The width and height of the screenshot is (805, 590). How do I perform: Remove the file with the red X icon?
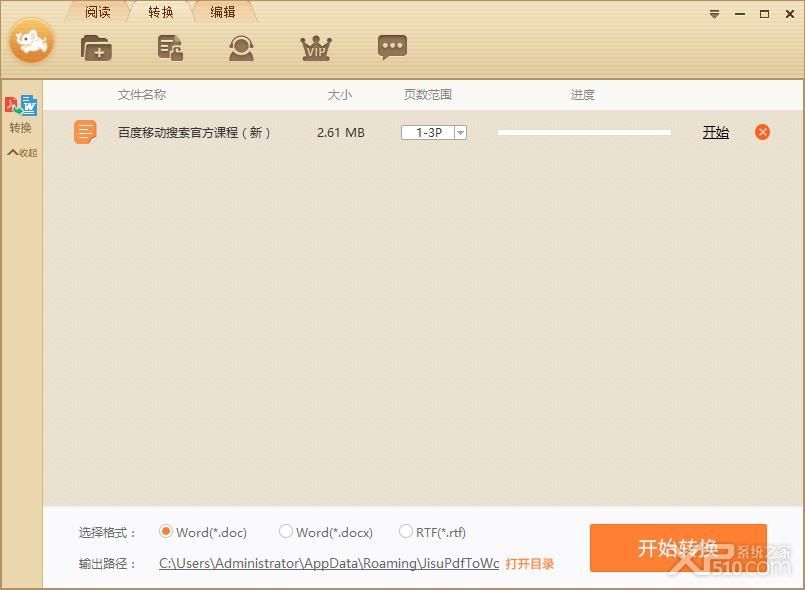click(x=762, y=132)
